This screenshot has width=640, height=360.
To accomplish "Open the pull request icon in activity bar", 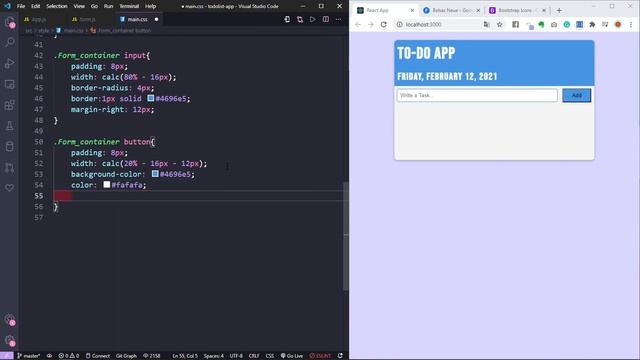I will 9,167.
